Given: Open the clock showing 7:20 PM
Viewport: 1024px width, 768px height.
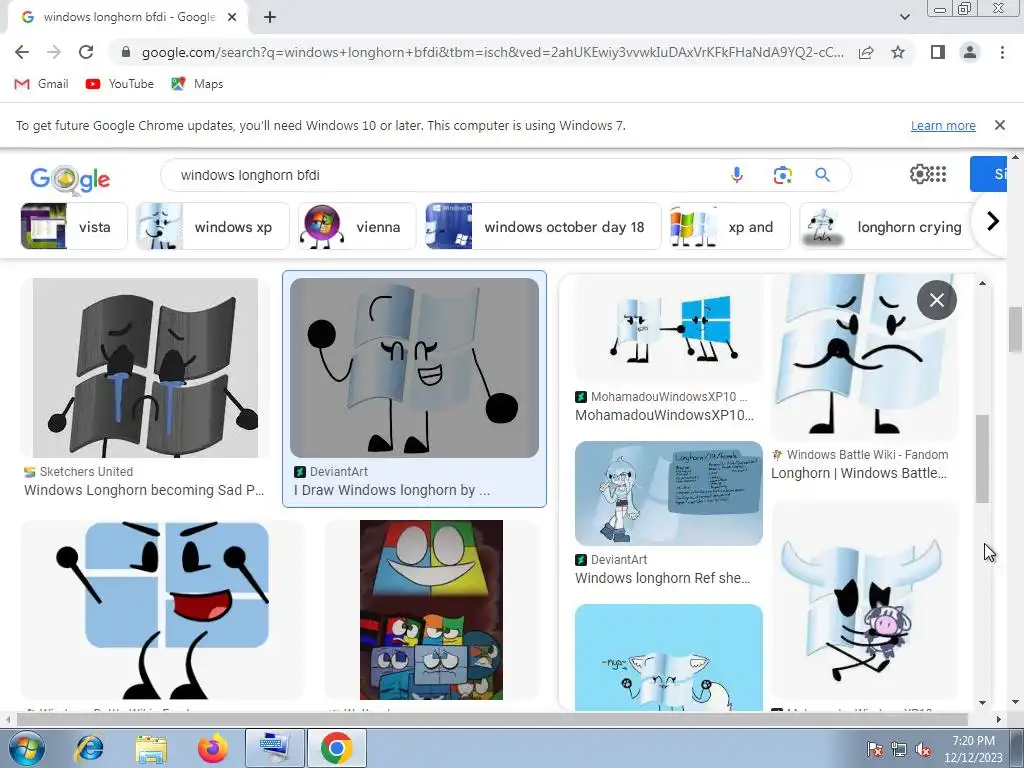Looking at the screenshot, I should pos(973,749).
